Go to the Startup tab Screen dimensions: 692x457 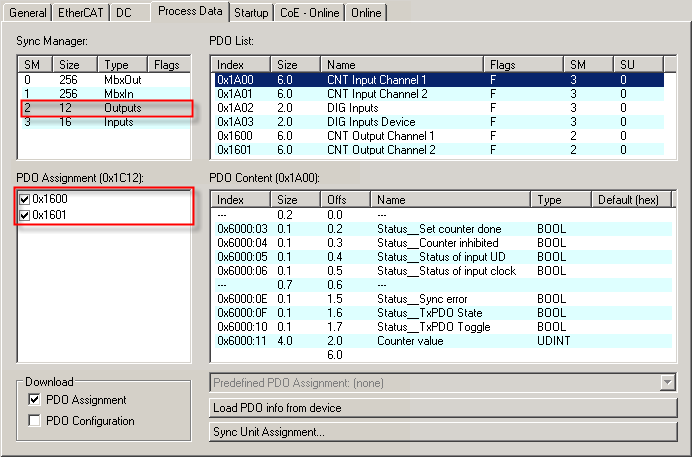coord(251,12)
